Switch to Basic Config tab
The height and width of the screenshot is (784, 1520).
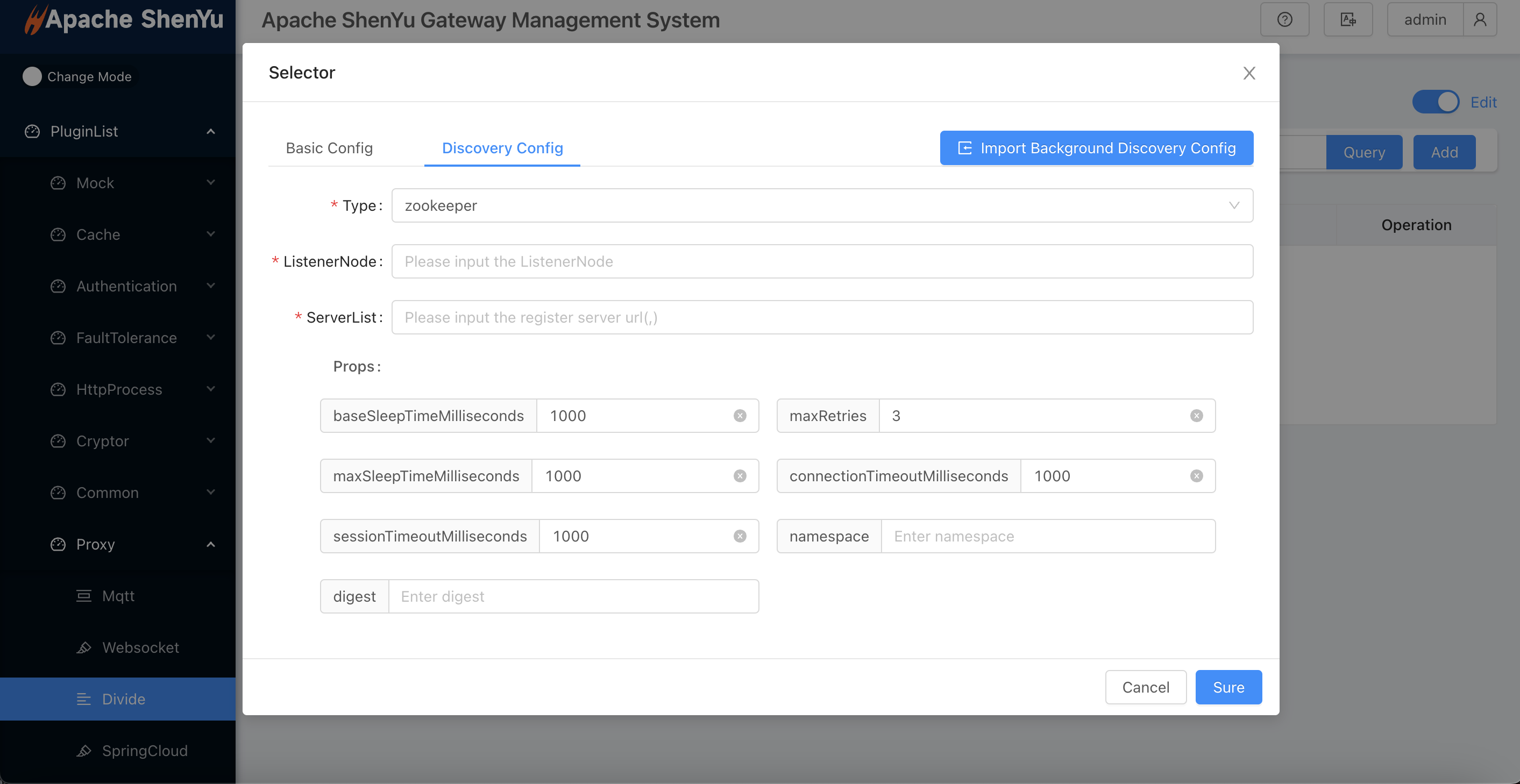pyautogui.click(x=329, y=147)
